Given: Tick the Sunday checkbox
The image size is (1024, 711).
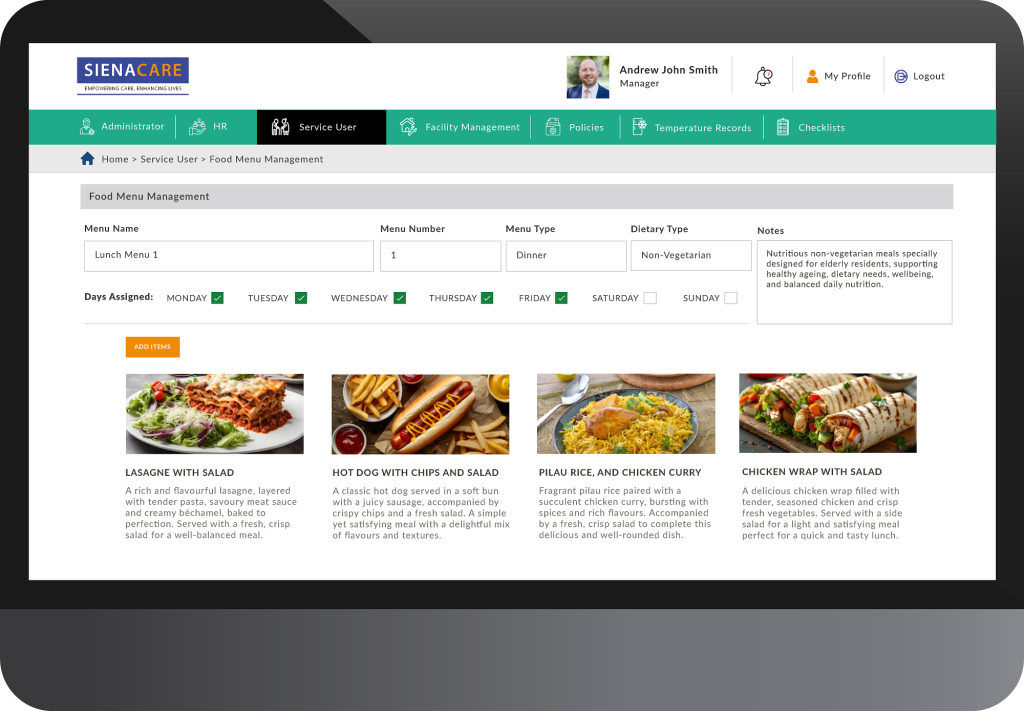Looking at the screenshot, I should [731, 298].
